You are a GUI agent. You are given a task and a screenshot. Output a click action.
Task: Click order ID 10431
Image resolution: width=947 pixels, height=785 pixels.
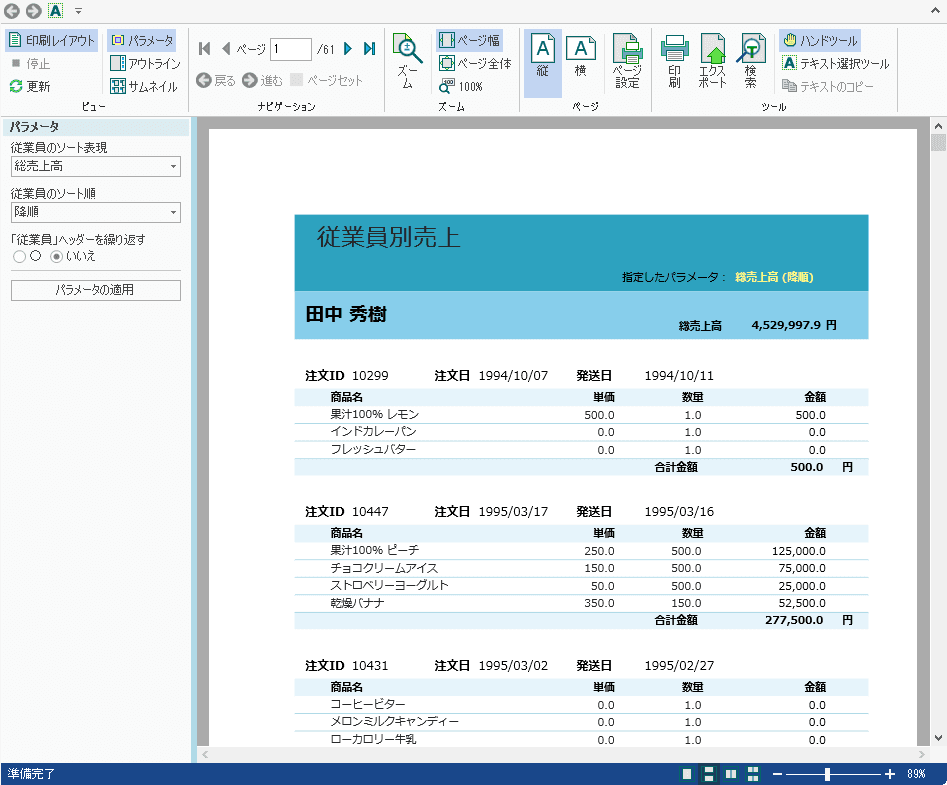[370, 665]
